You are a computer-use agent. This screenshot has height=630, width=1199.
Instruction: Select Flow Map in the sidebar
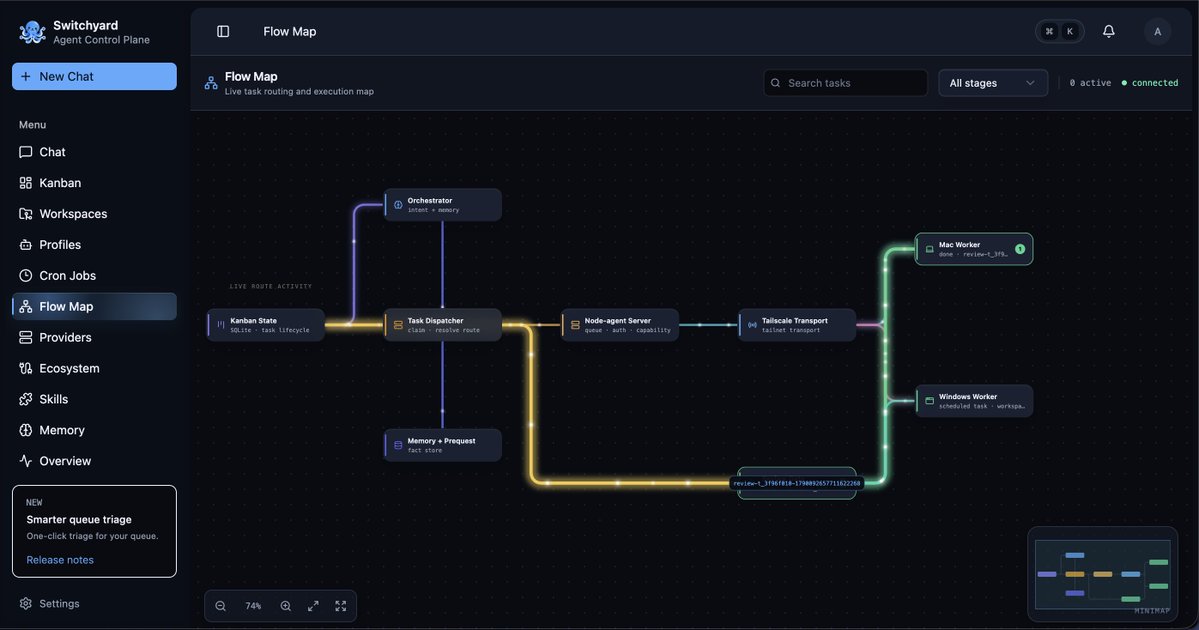tap(94, 307)
